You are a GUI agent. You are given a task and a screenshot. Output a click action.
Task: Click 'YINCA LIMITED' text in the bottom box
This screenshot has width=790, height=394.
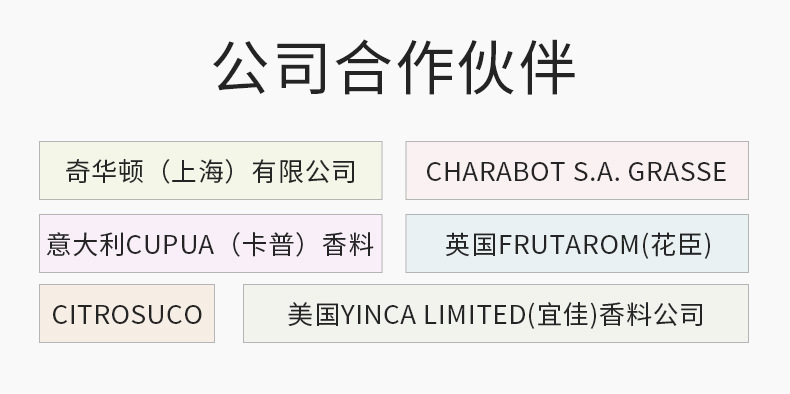click(434, 315)
